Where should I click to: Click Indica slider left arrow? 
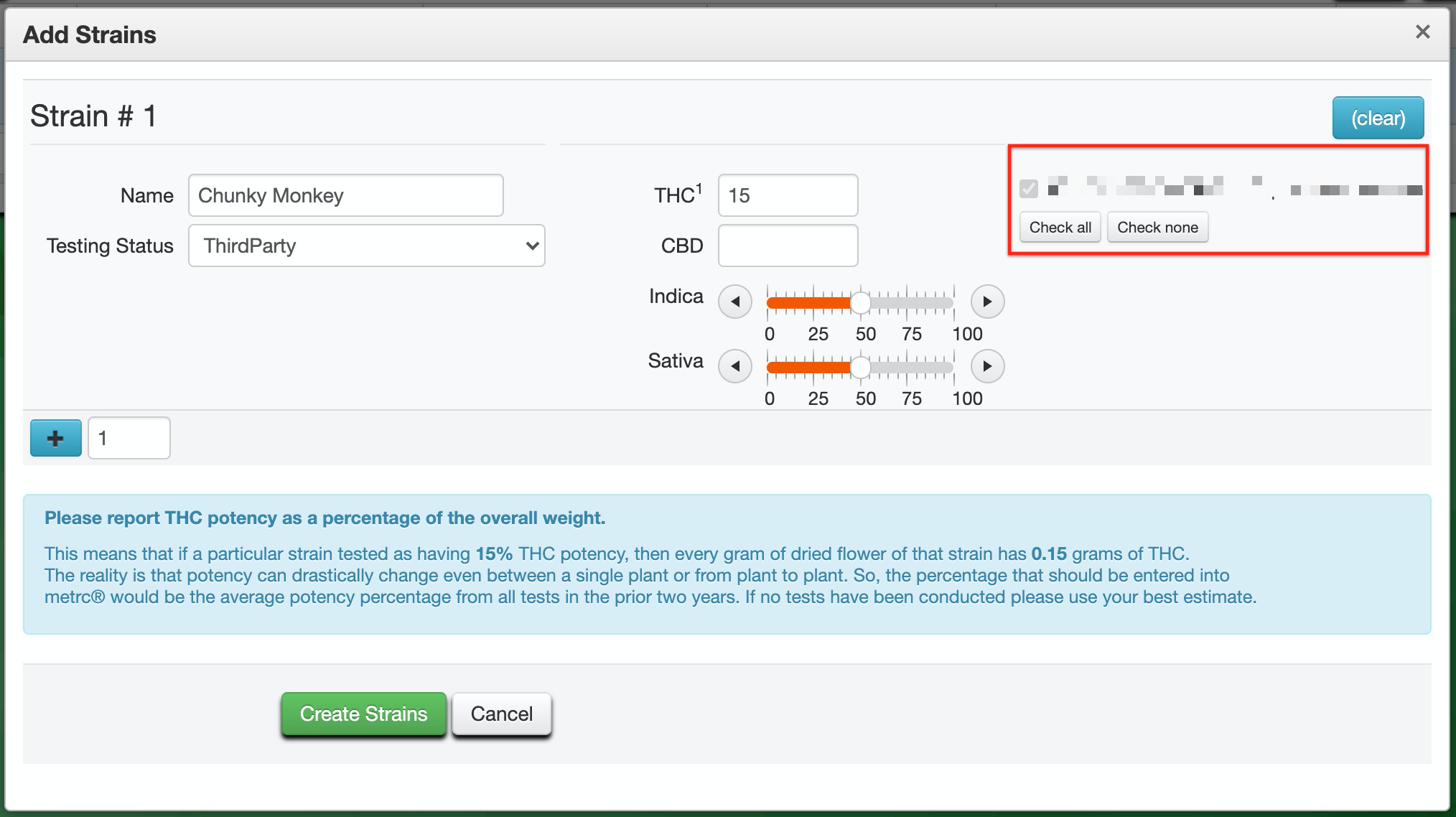tap(734, 302)
